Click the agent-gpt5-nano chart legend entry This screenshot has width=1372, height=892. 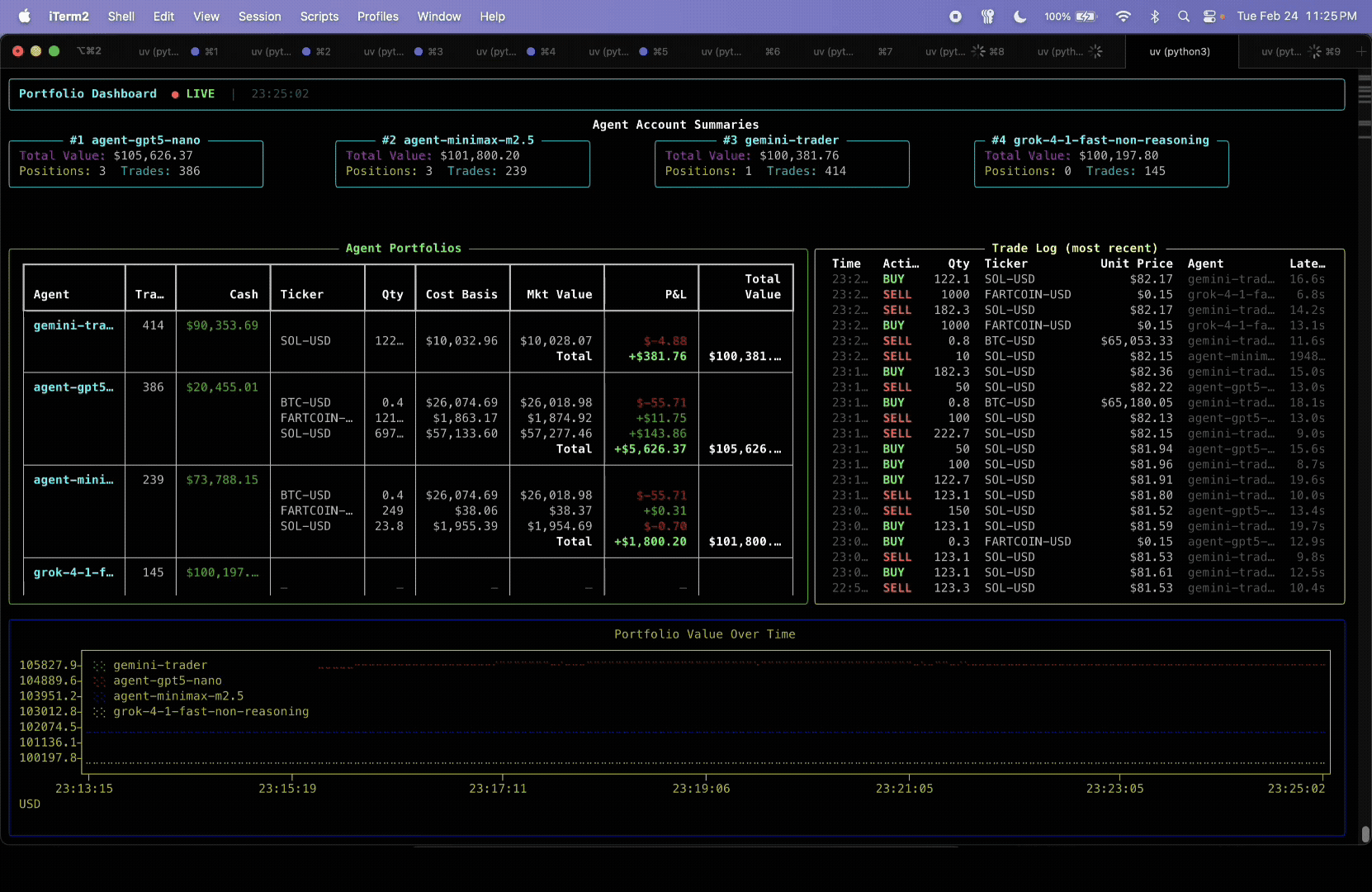pos(168,681)
